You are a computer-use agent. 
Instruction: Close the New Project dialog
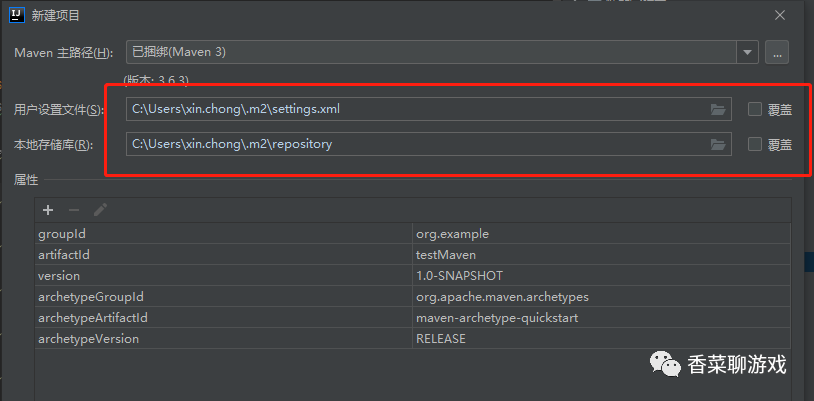coord(780,16)
